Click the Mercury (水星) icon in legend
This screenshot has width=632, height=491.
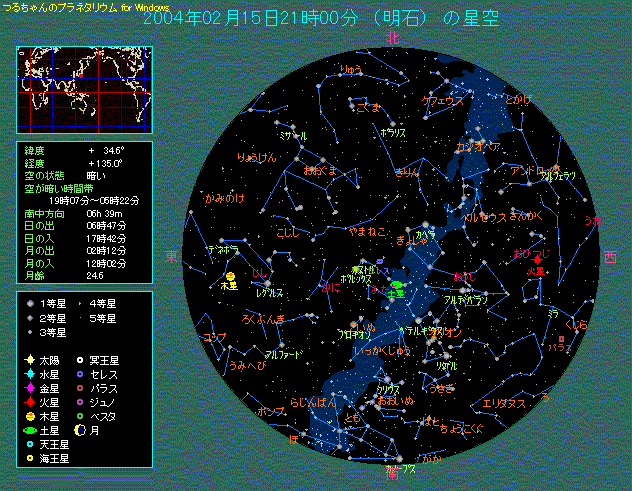pyautogui.click(x=30, y=373)
